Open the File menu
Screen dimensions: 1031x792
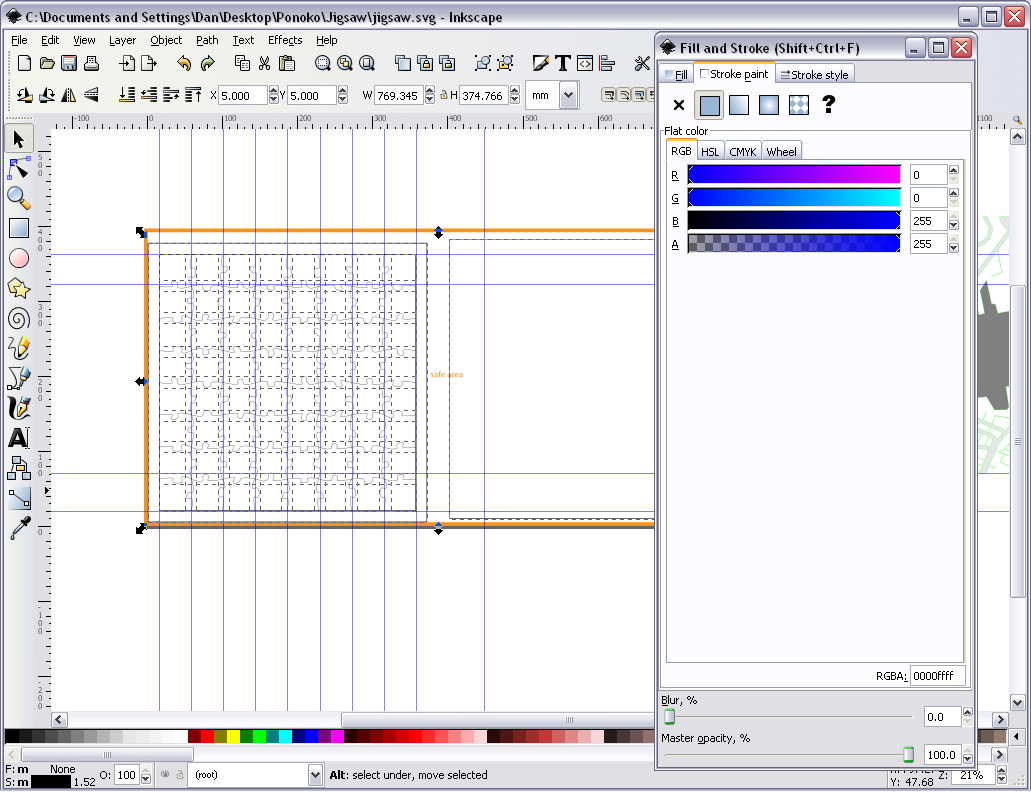[19, 40]
